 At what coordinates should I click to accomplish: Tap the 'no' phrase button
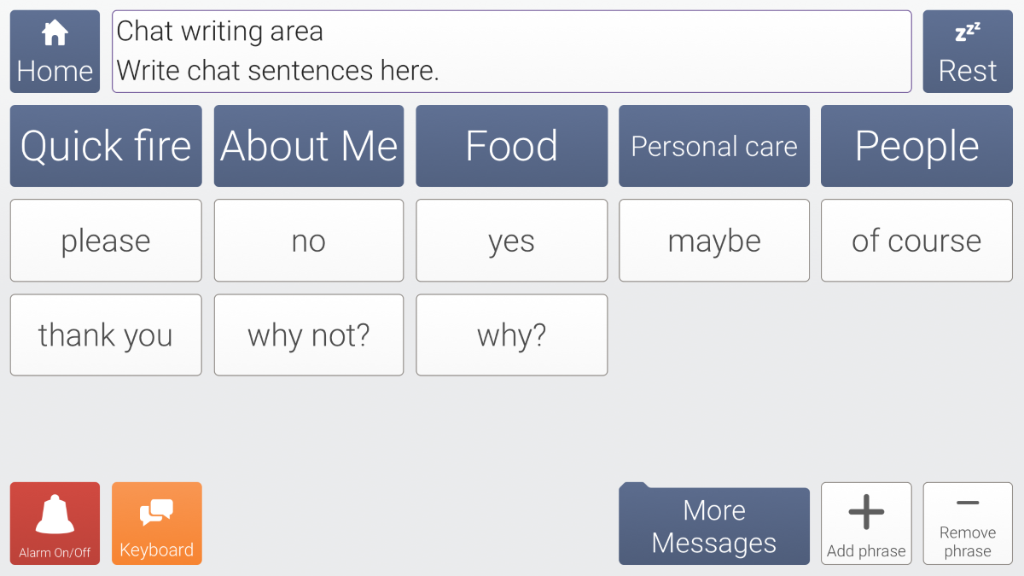pos(309,241)
